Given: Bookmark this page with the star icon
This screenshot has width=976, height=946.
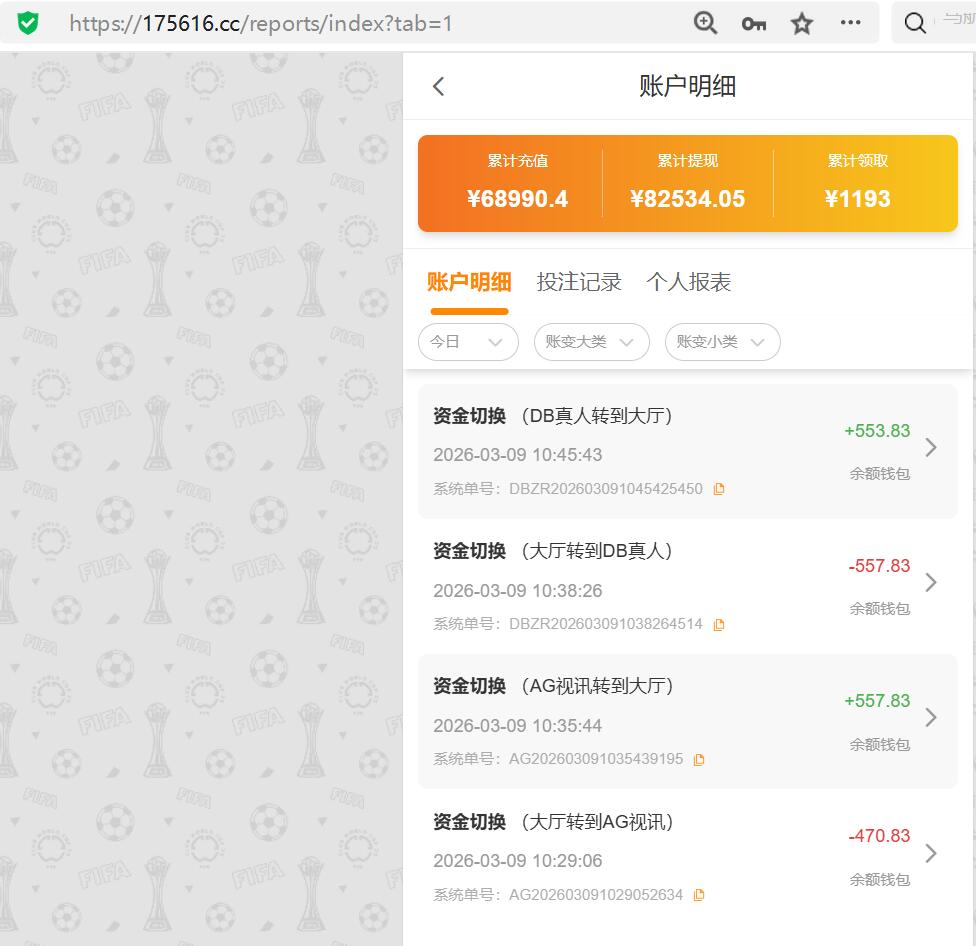Looking at the screenshot, I should 801,22.
